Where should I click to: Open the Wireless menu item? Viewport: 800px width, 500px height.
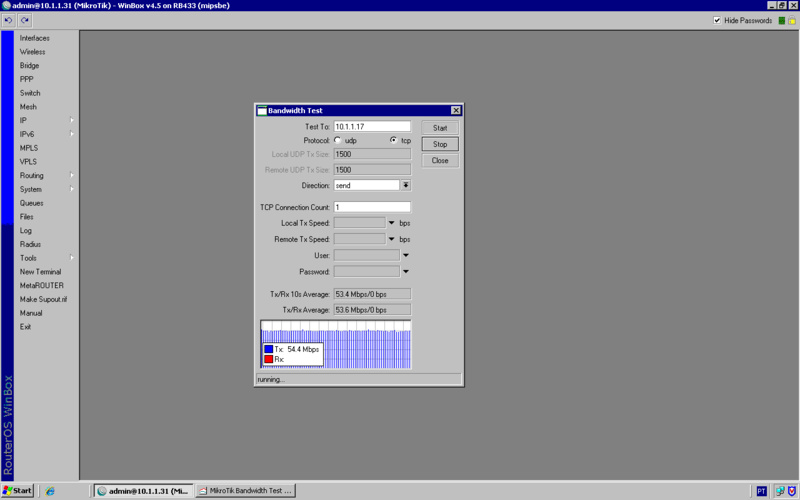(x=32, y=52)
